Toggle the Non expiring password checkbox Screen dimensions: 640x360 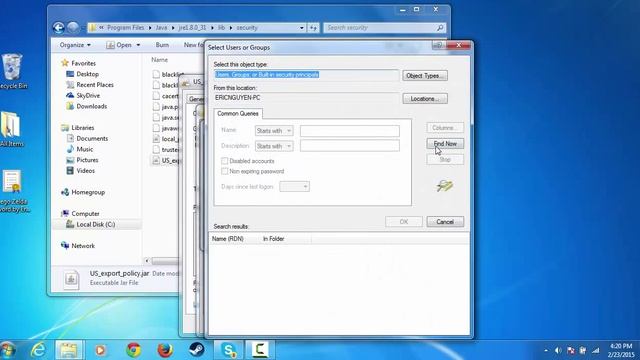224,171
